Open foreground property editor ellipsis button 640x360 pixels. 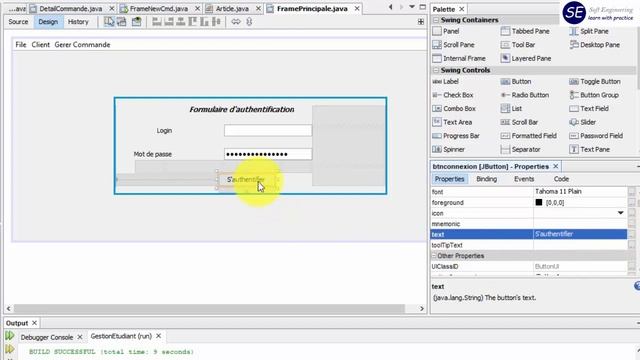coord(631,202)
